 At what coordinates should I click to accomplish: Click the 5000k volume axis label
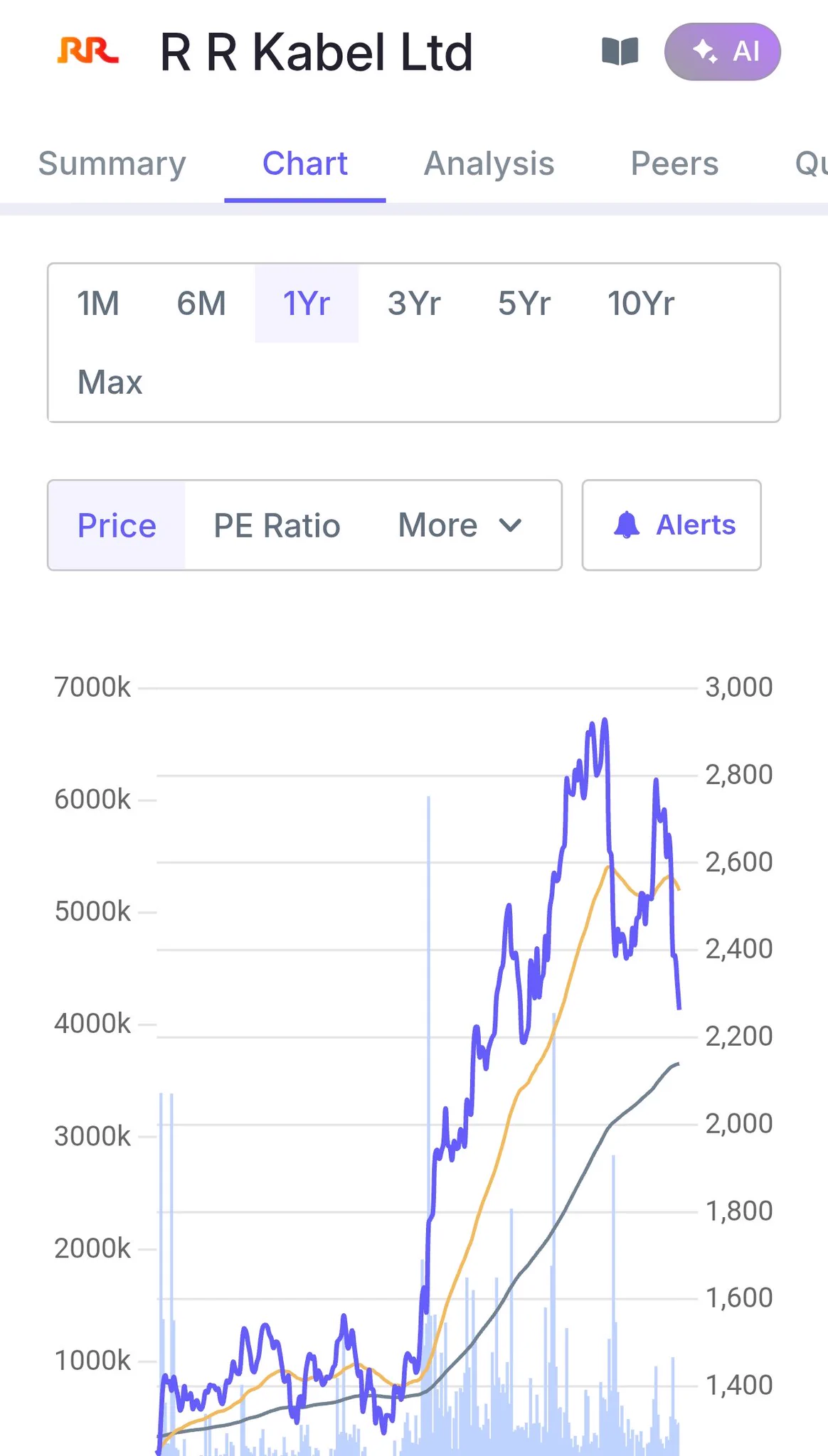pos(92,911)
